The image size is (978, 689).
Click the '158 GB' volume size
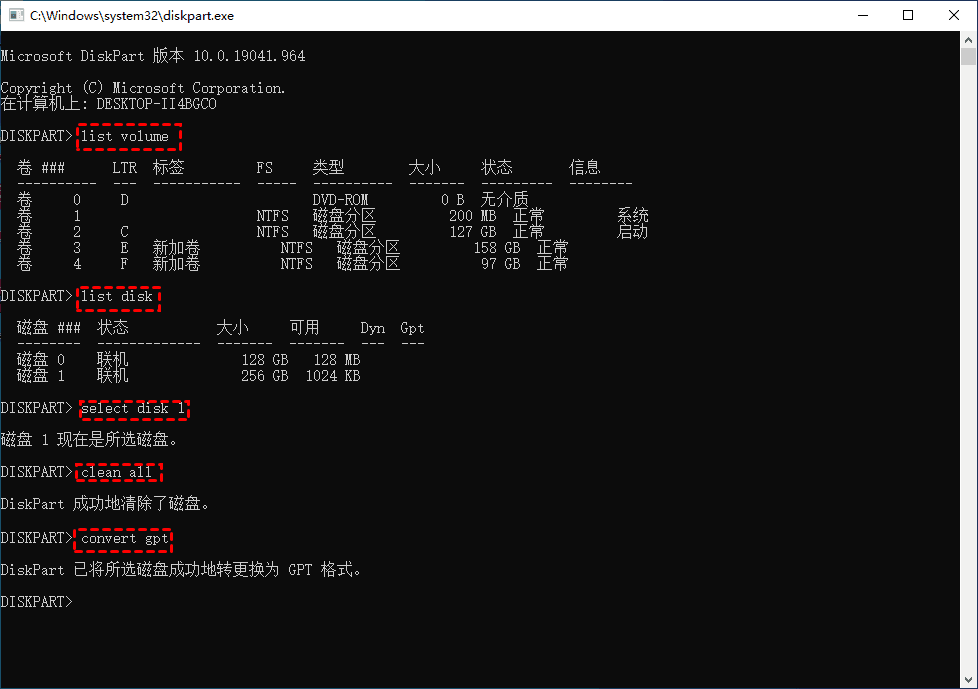click(496, 248)
